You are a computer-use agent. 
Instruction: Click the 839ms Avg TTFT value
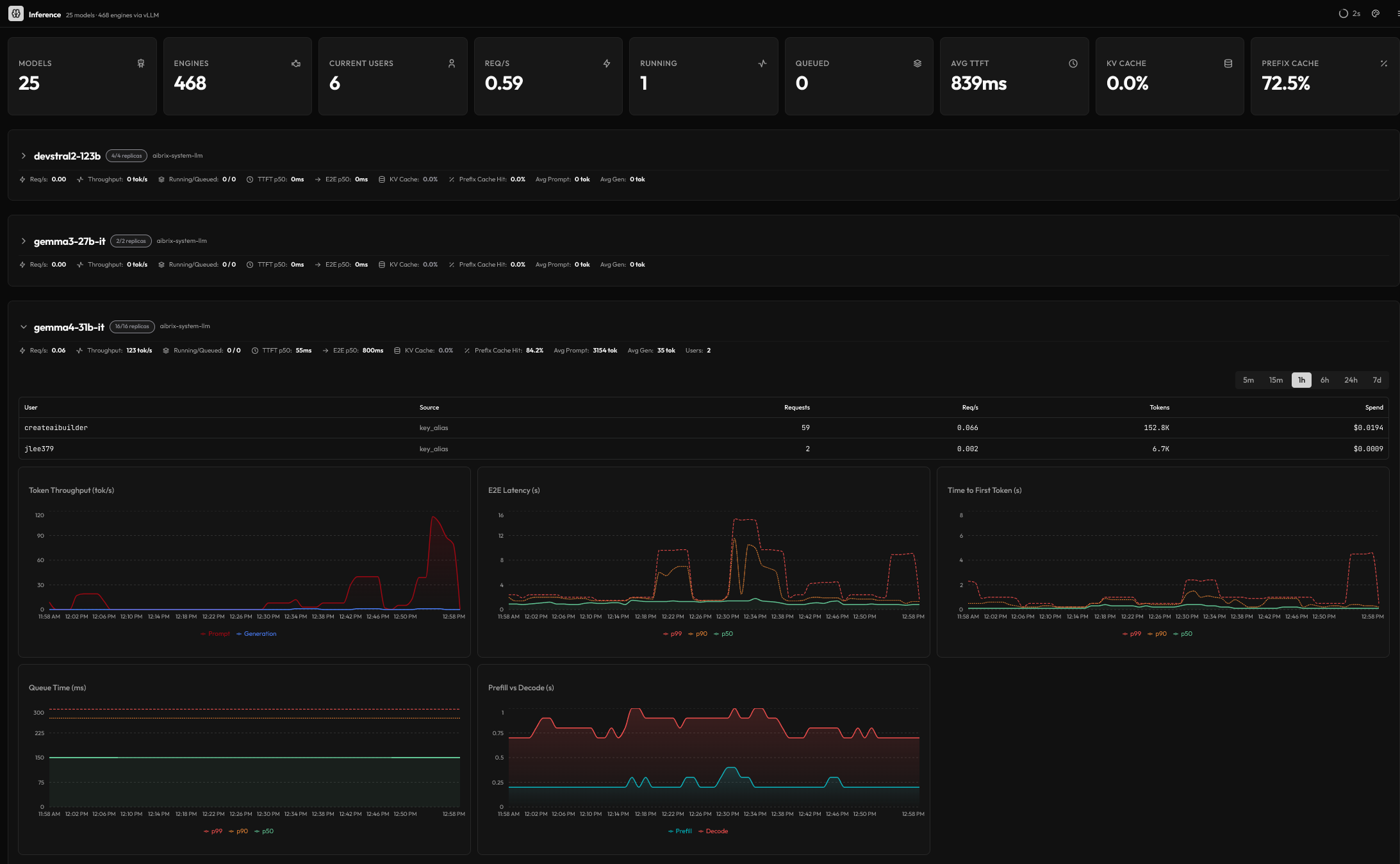point(979,83)
